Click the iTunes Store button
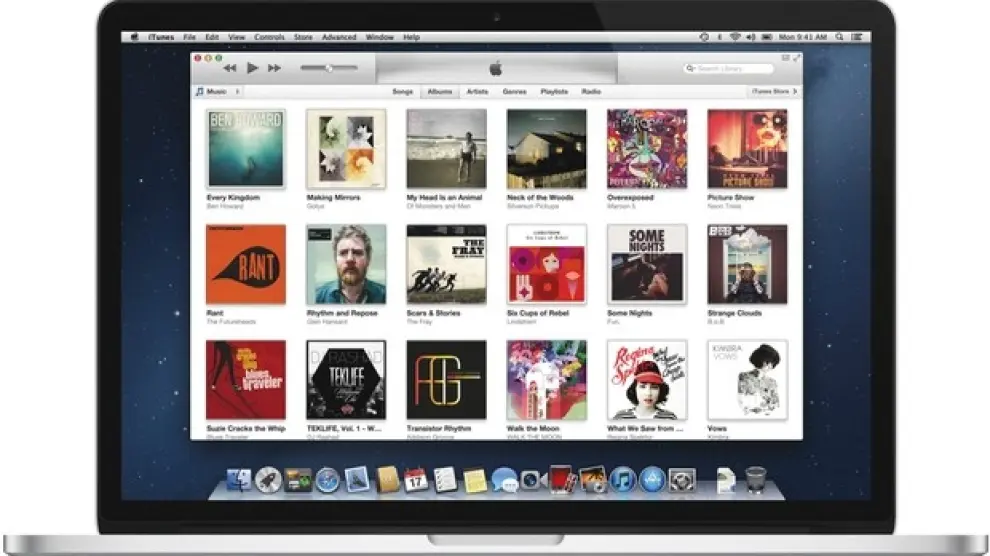Image resolution: width=990 pixels, height=556 pixels. pyautogui.click(x=775, y=91)
